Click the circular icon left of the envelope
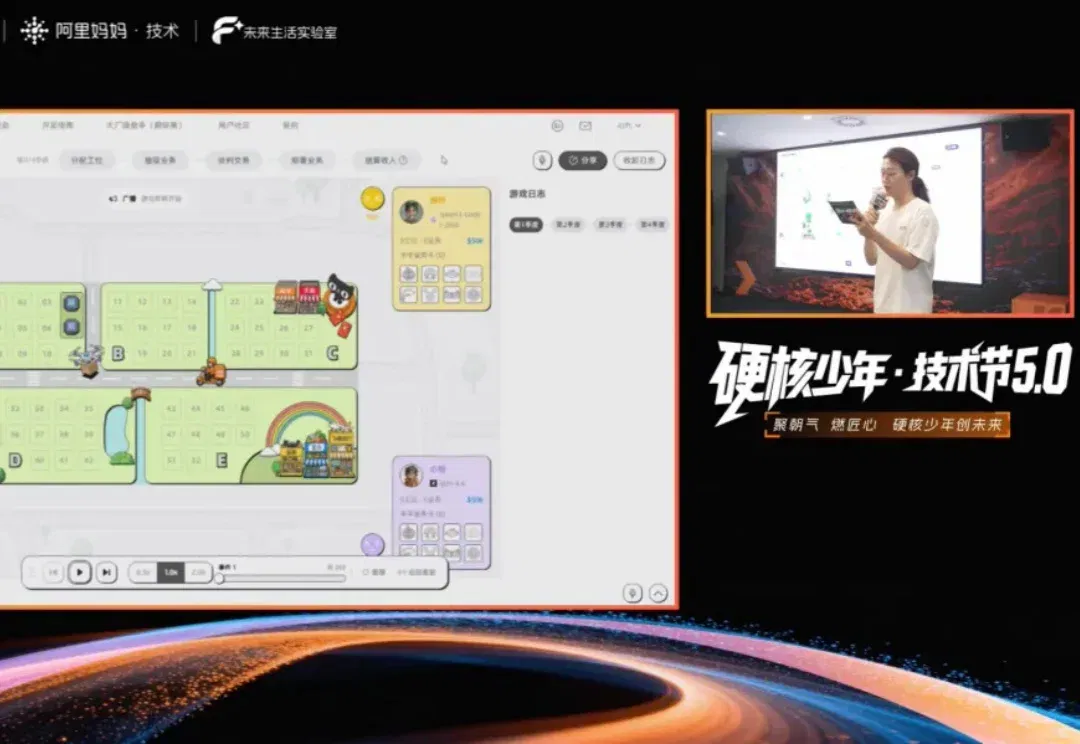The width and height of the screenshot is (1080, 744). coord(557,125)
